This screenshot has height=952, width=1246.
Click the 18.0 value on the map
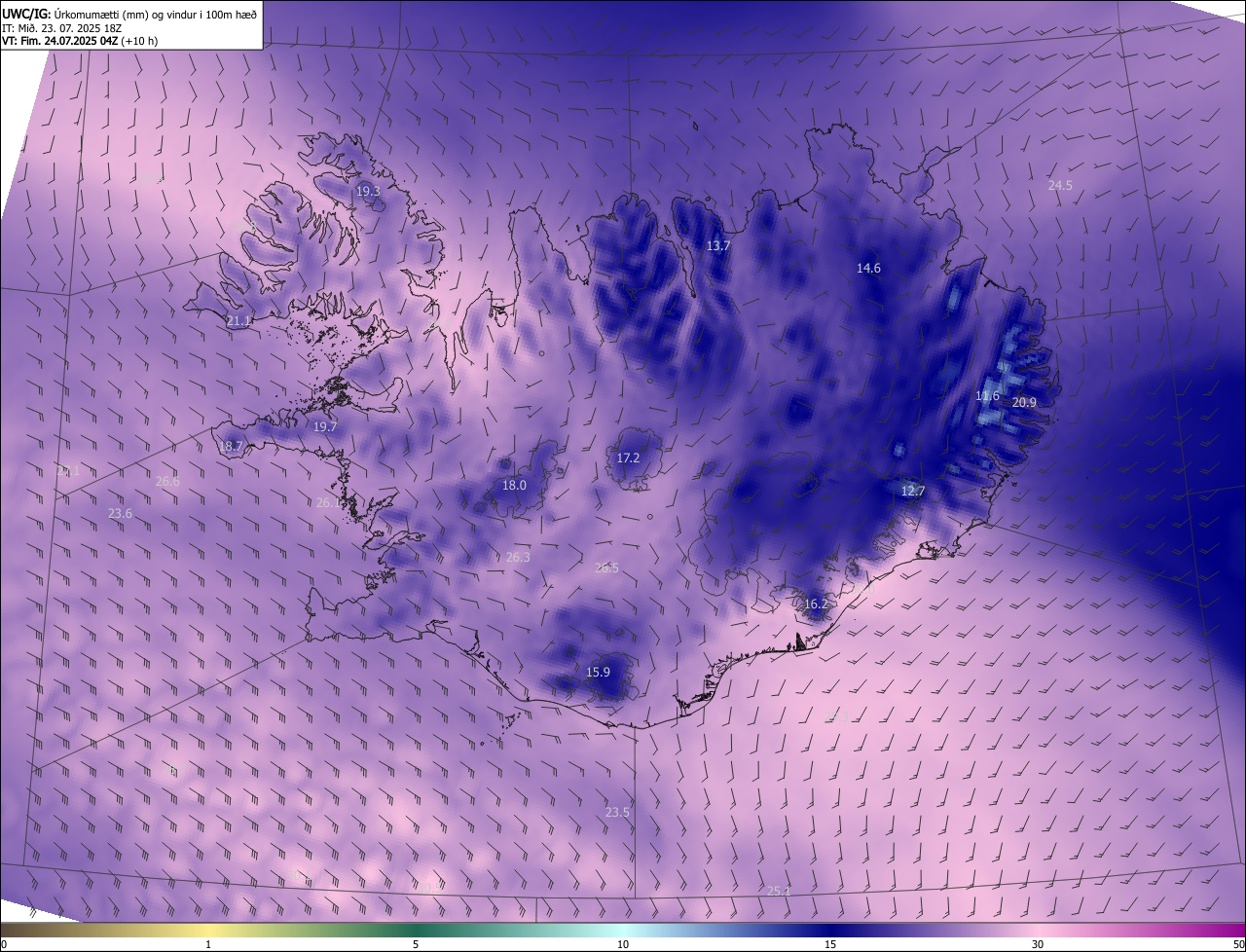(x=514, y=485)
